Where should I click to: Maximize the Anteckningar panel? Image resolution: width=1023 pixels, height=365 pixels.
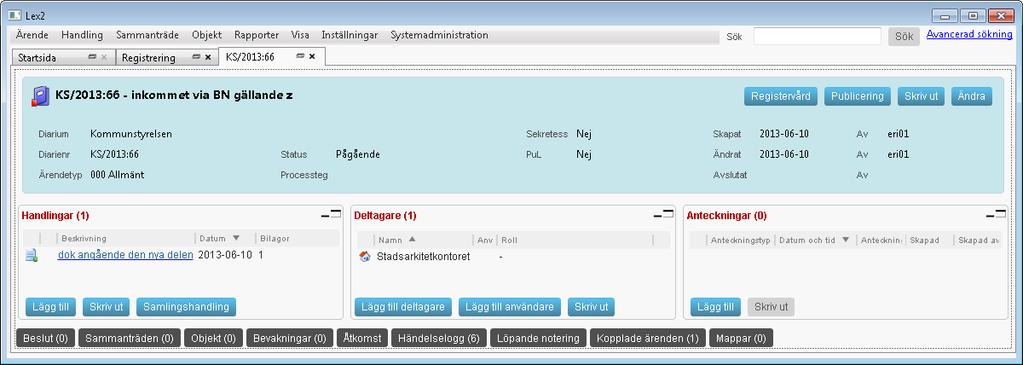(x=1001, y=214)
